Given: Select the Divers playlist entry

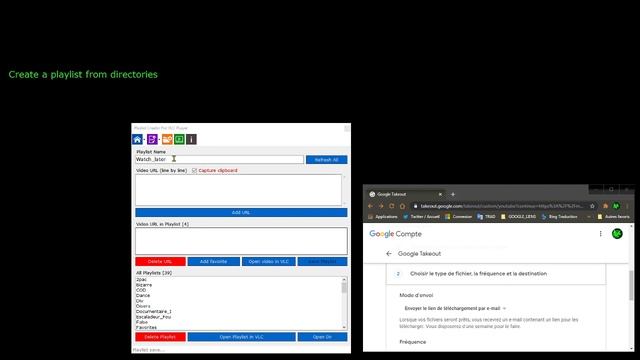Looking at the screenshot, I should coord(143,306).
